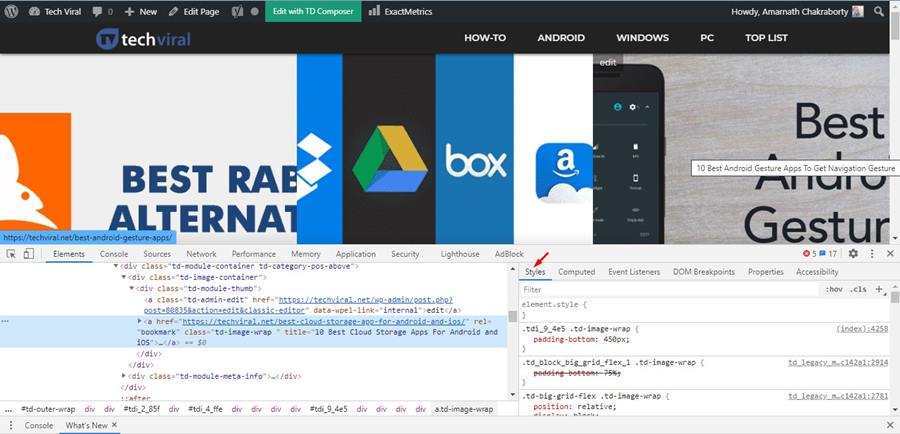Open the WINDOWS navigation menu
The height and width of the screenshot is (434, 900).
(642, 38)
